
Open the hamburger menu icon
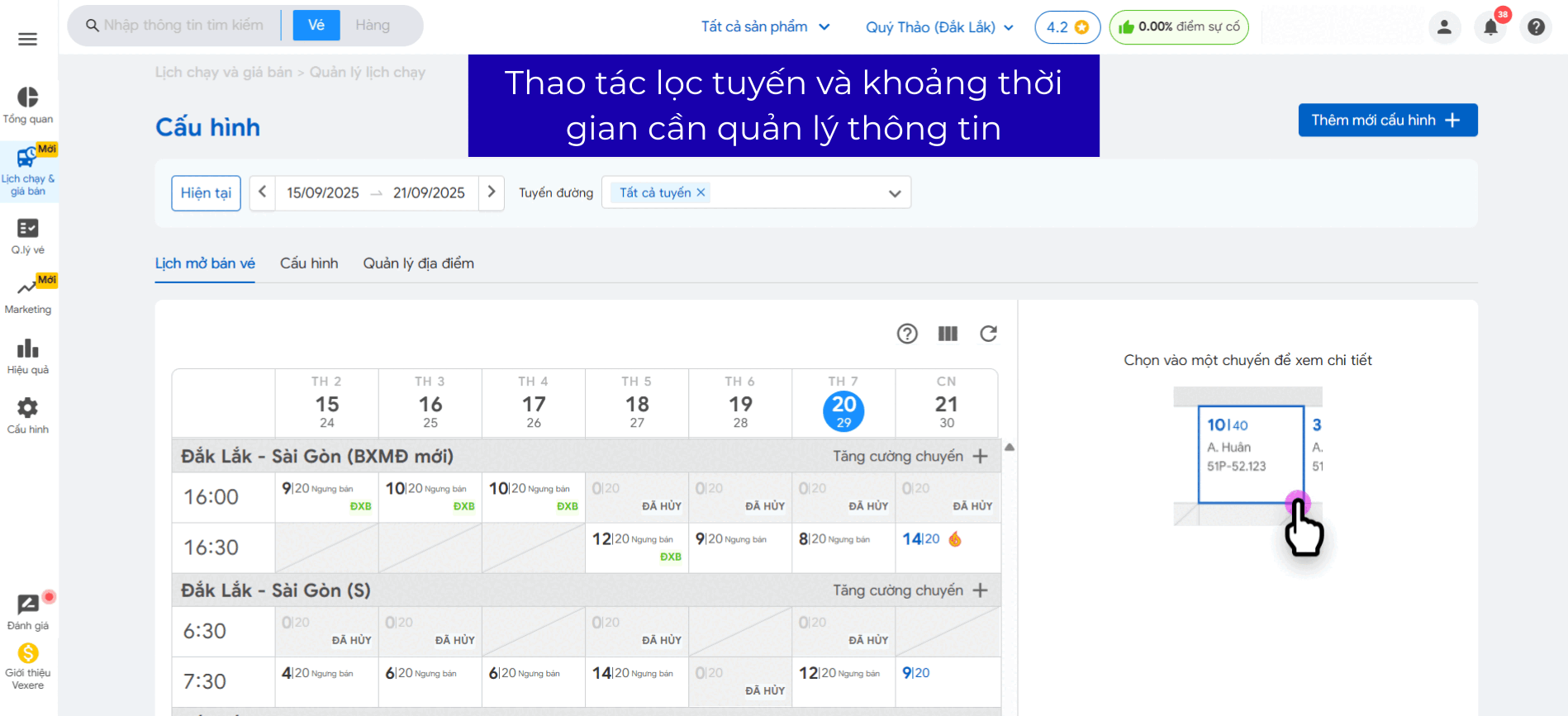(27, 39)
